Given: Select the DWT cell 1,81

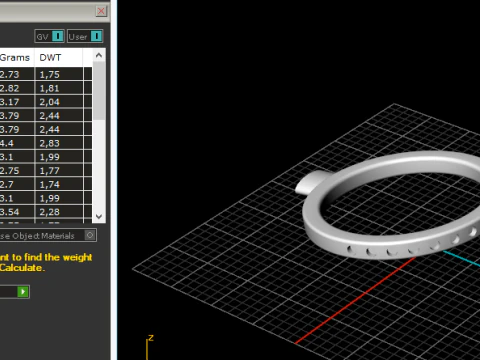Looking at the screenshot, I should pos(59,88).
